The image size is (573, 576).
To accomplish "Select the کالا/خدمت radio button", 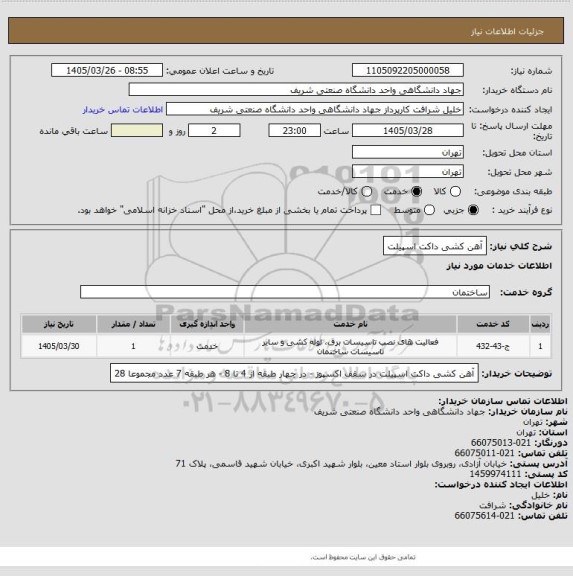I will [x=366, y=191].
